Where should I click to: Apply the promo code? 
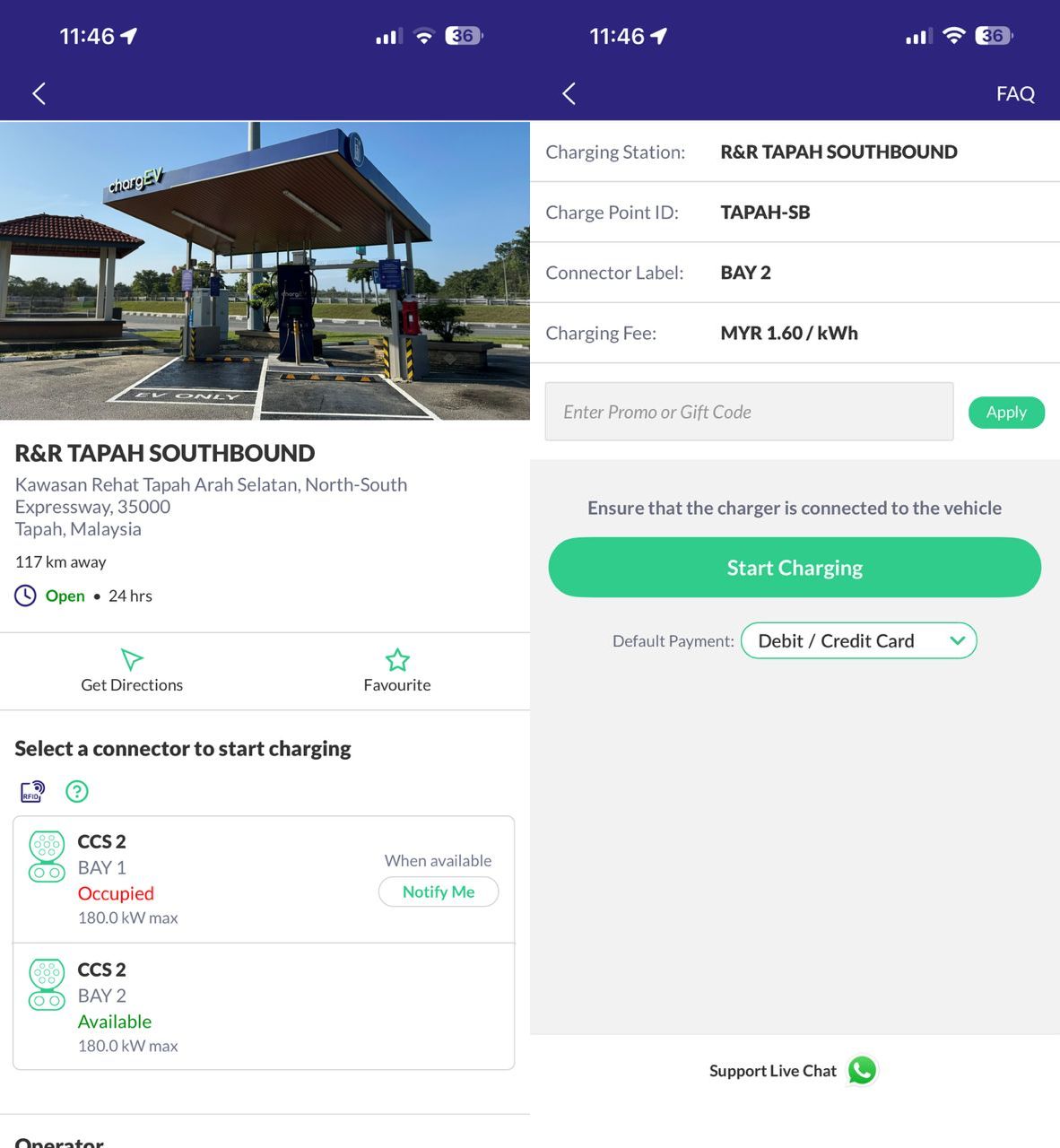point(1006,412)
